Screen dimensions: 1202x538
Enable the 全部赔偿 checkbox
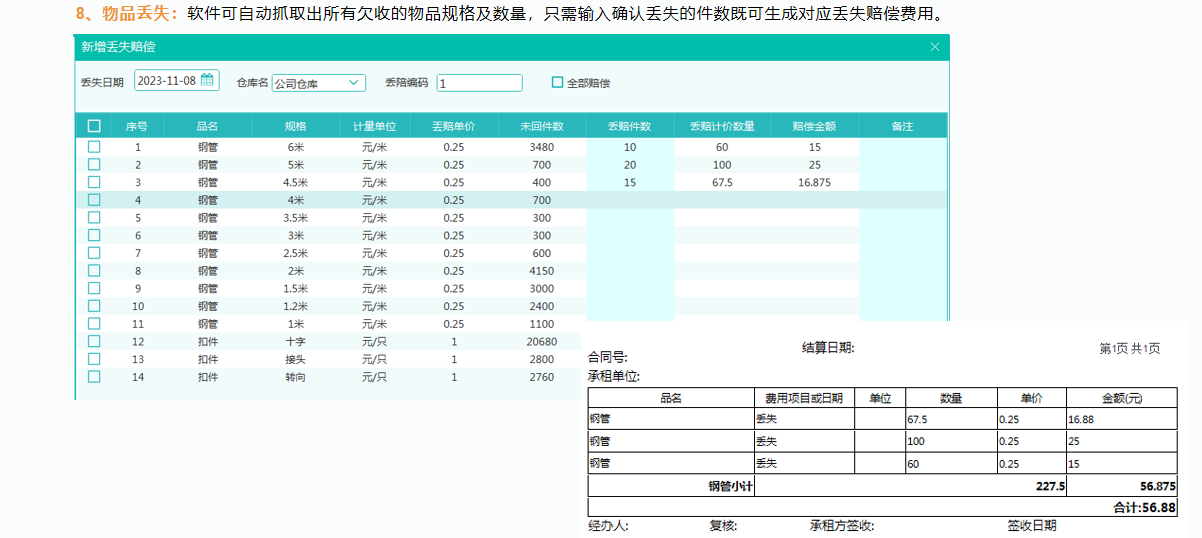(x=558, y=83)
